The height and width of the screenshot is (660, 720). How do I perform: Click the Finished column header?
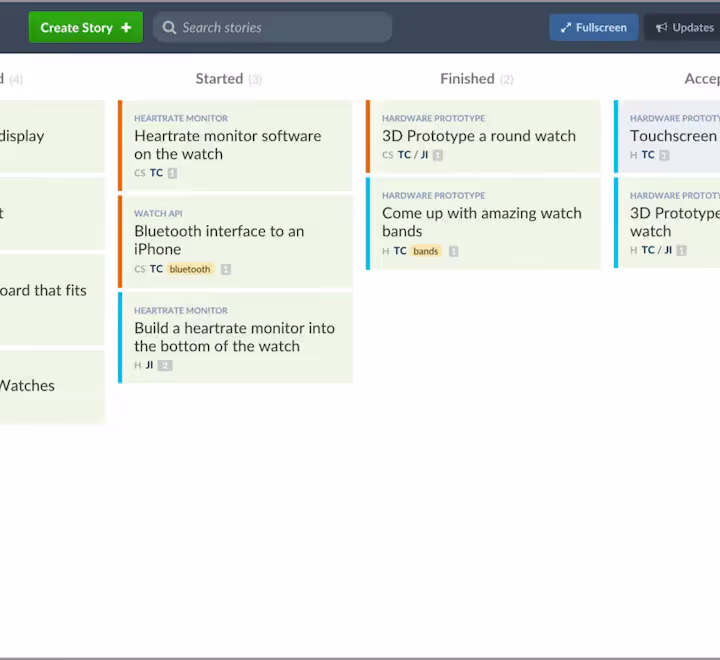coord(467,79)
